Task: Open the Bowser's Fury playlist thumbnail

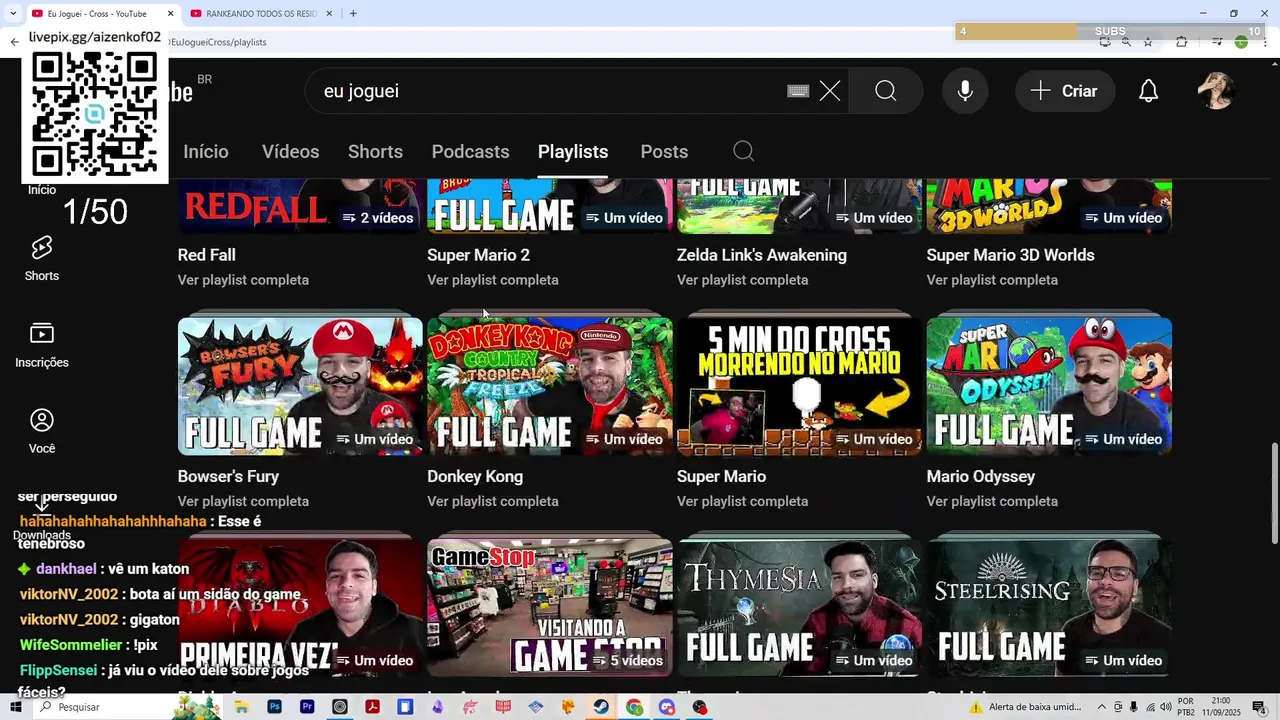Action: [x=300, y=386]
